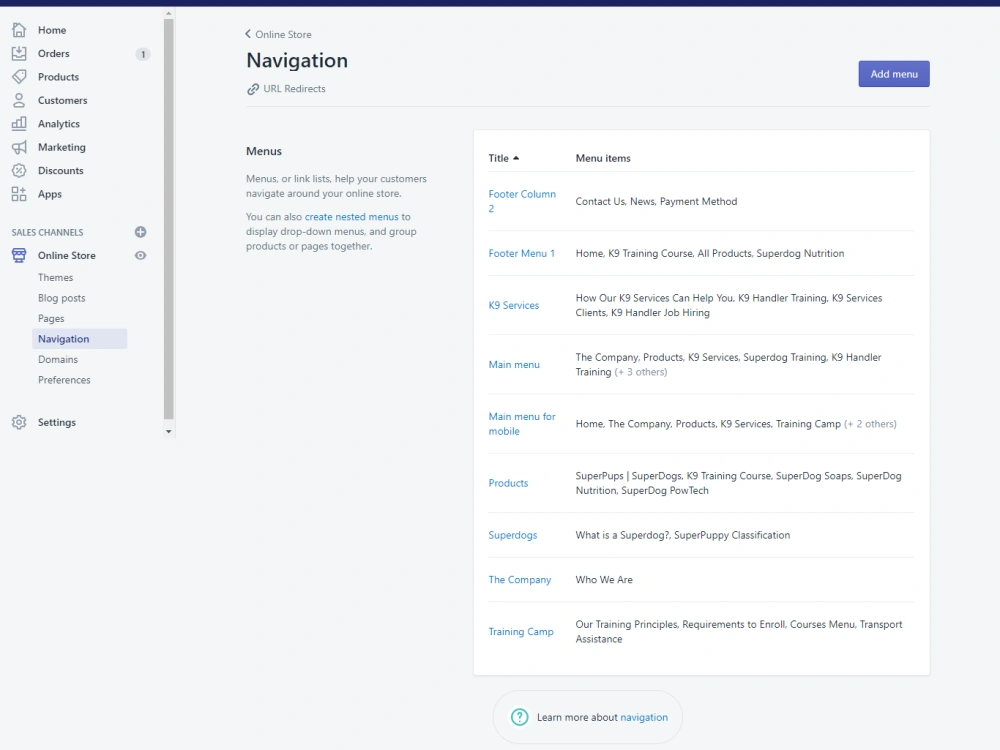Click the Customers person icon
Screen dimensions: 1000x750
tap(19, 100)
